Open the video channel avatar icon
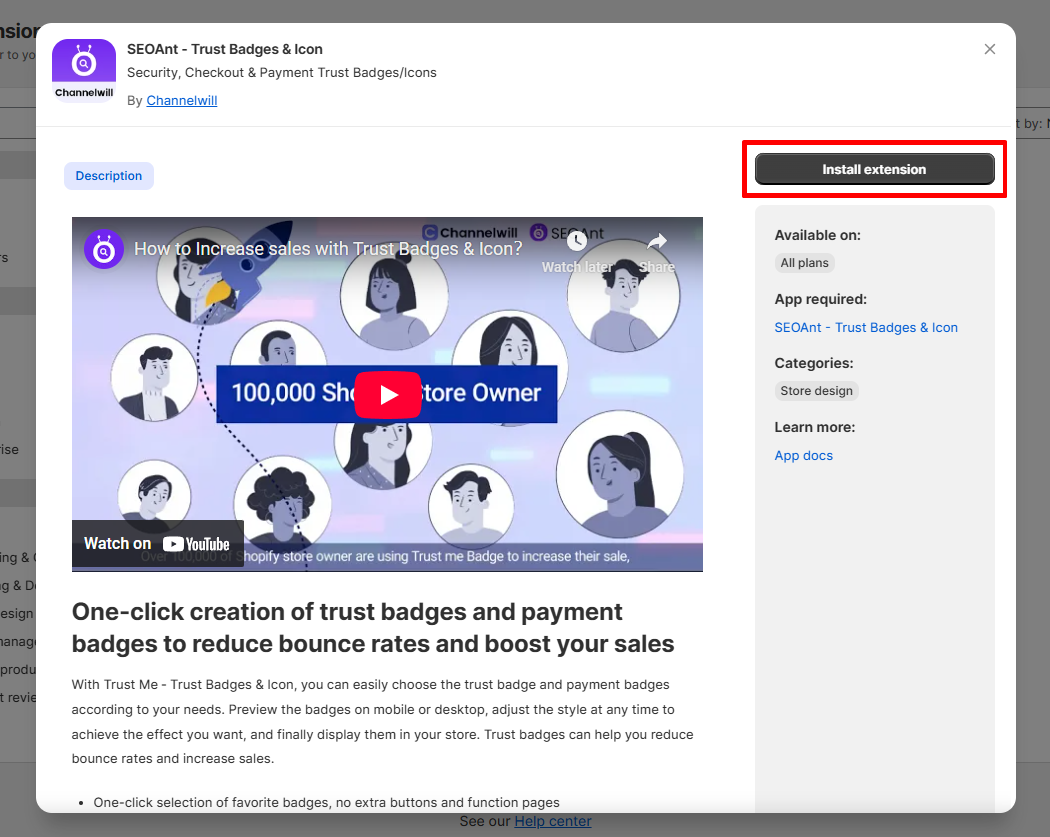The height and width of the screenshot is (837, 1050). [104, 249]
